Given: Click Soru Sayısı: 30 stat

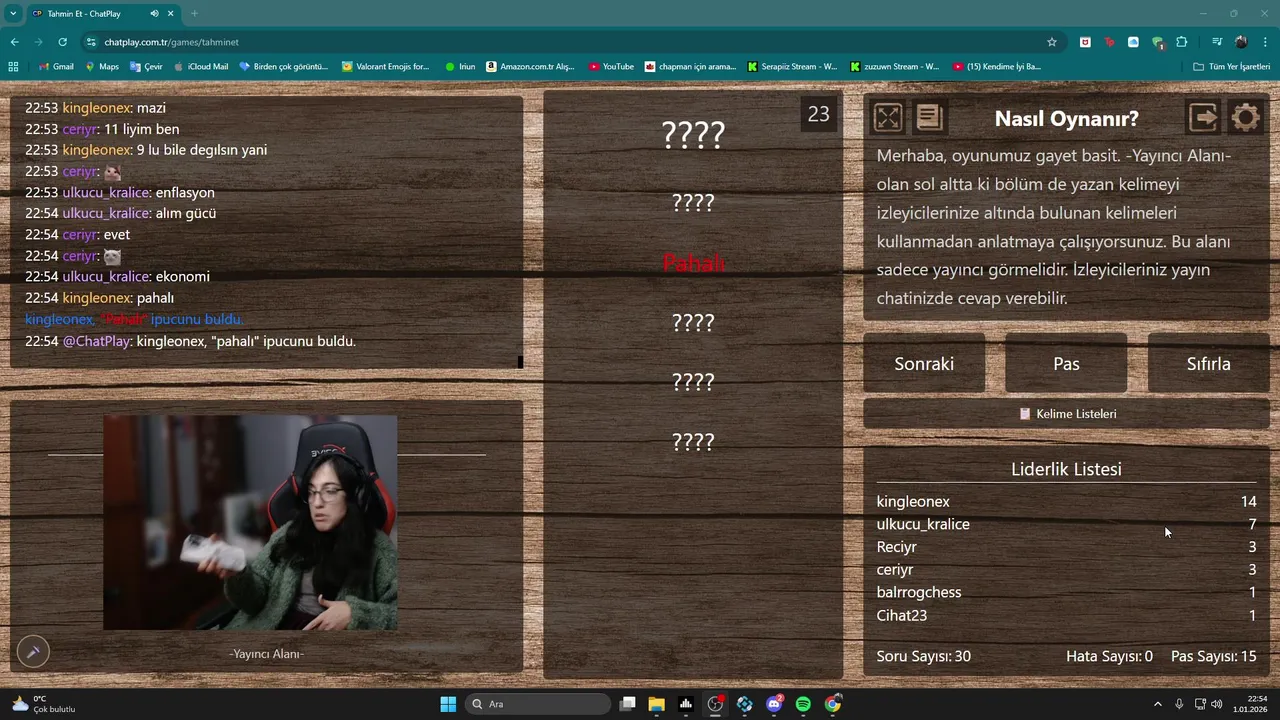Looking at the screenshot, I should (923, 656).
